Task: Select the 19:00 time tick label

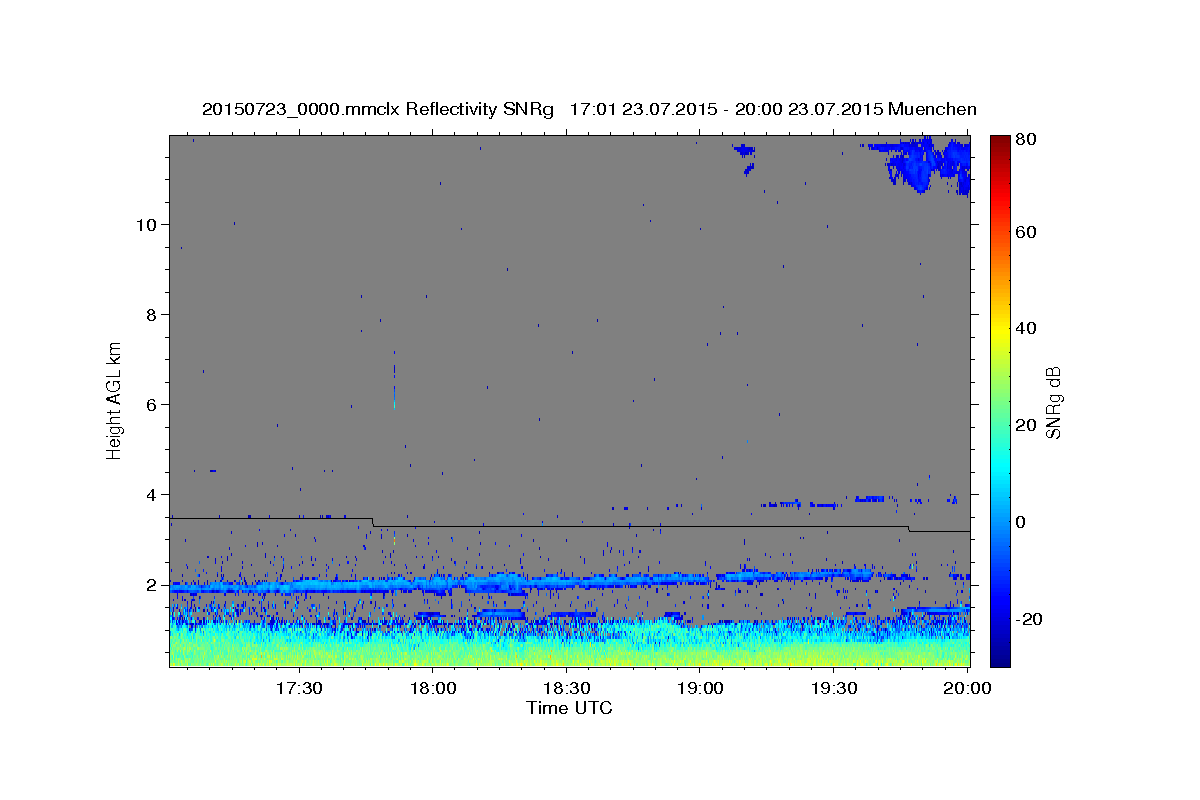Action: coord(701,688)
